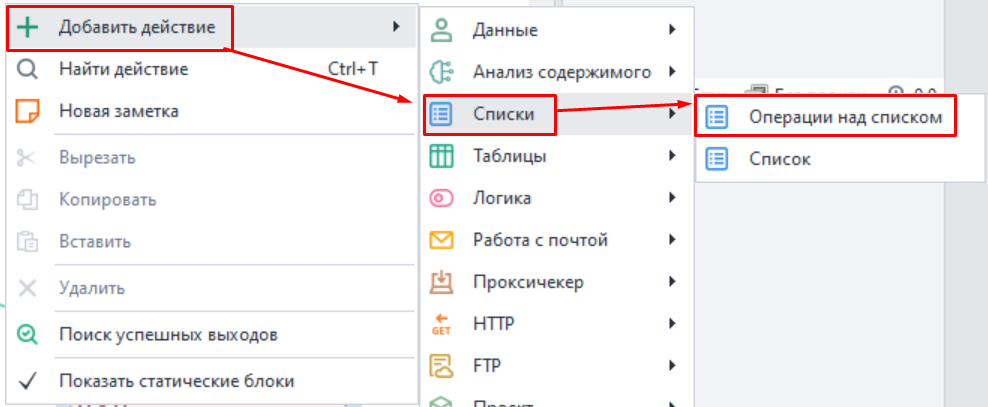The image size is (988, 407).
Task: Click the magnifier icon beside Найти действие
Action: (x=27, y=69)
